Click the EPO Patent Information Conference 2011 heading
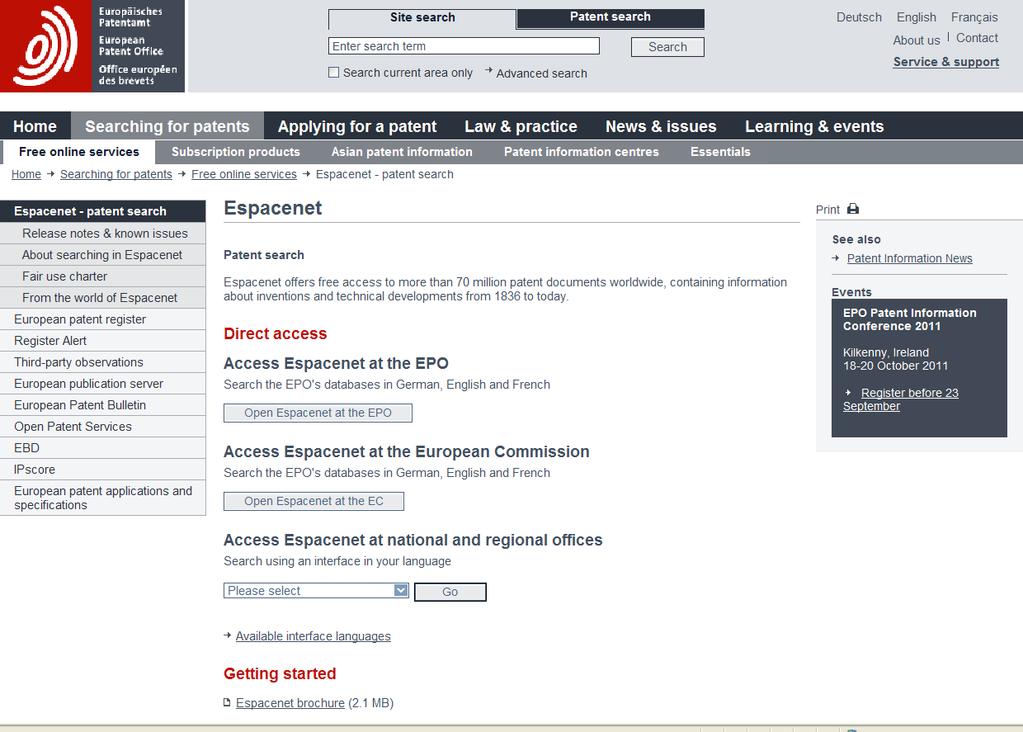The height and width of the screenshot is (732, 1023). (x=909, y=320)
